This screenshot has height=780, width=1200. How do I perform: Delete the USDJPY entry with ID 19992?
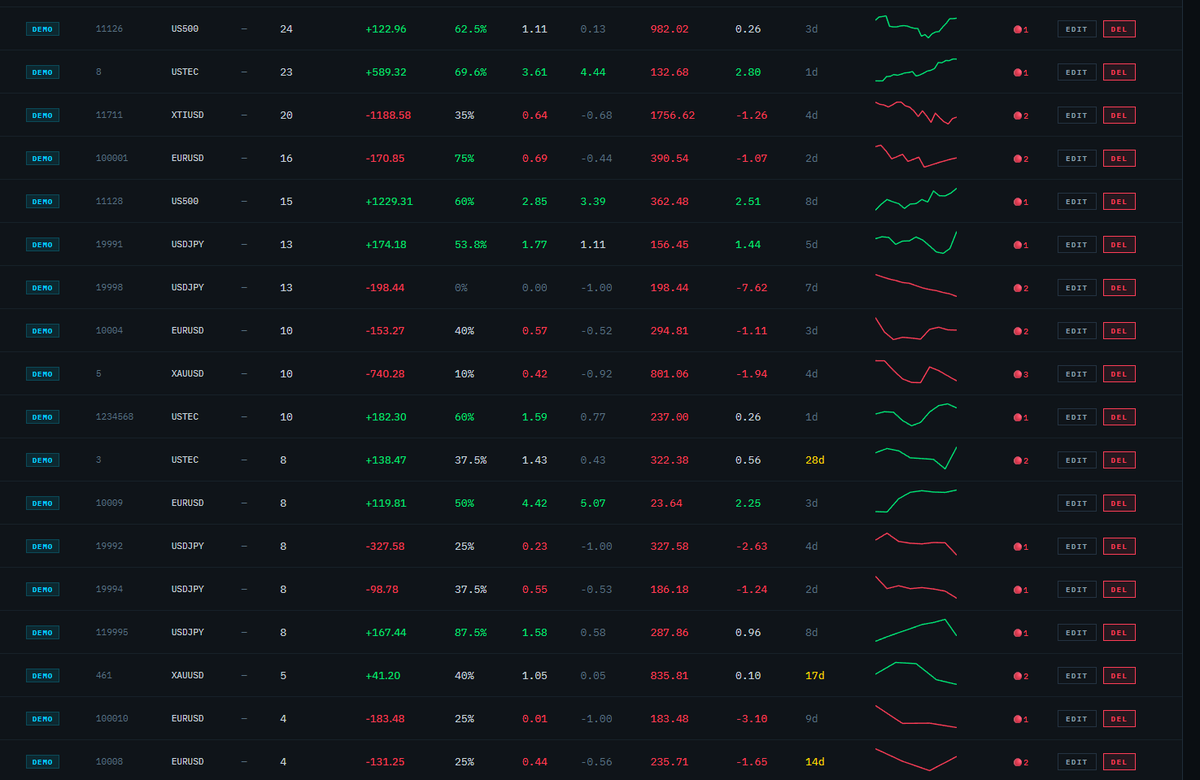click(1119, 546)
